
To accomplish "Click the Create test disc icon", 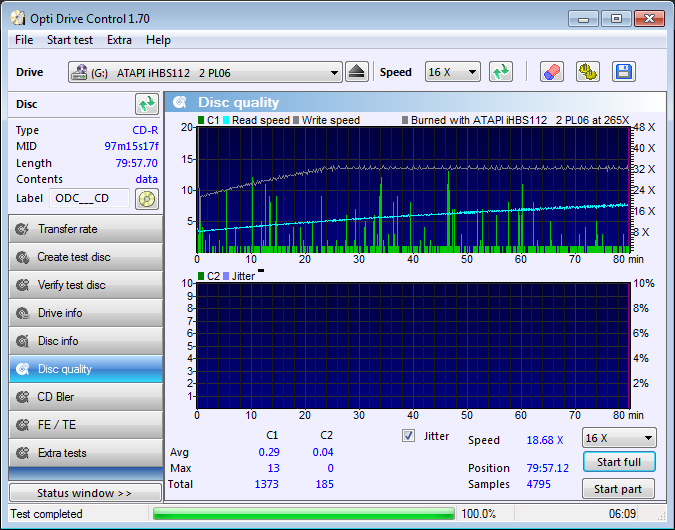I will pyautogui.click(x=22, y=257).
